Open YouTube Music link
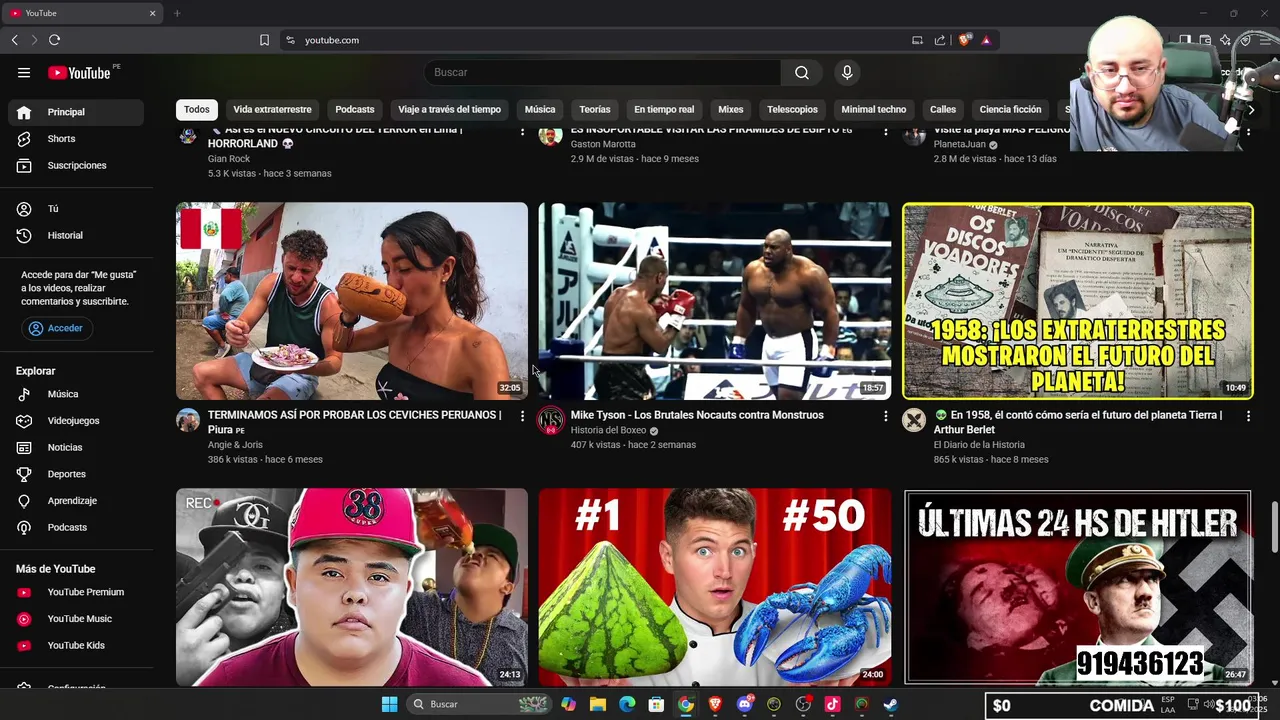This screenshot has width=1280, height=720. click(76, 619)
